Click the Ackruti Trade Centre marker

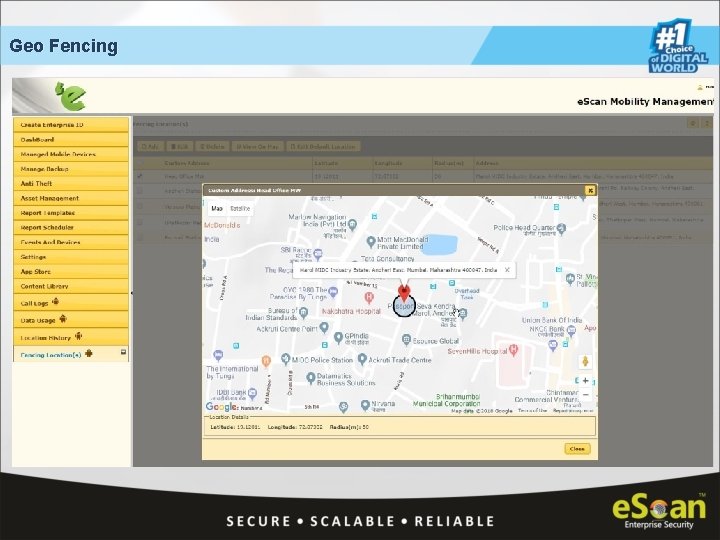point(362,359)
